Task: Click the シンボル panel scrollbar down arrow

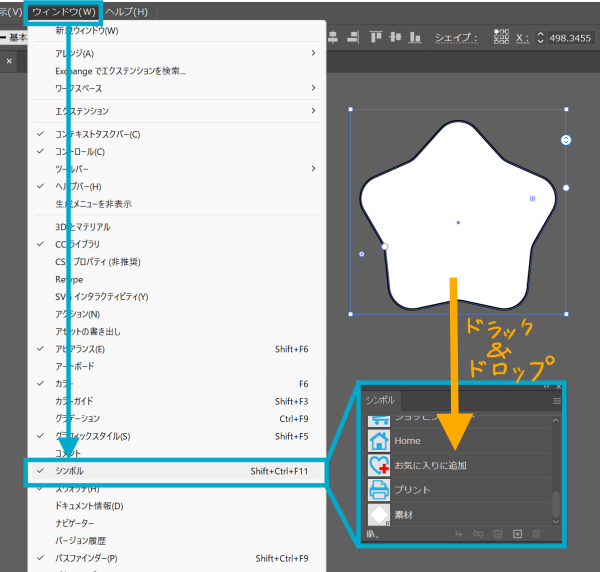Action: tap(556, 520)
